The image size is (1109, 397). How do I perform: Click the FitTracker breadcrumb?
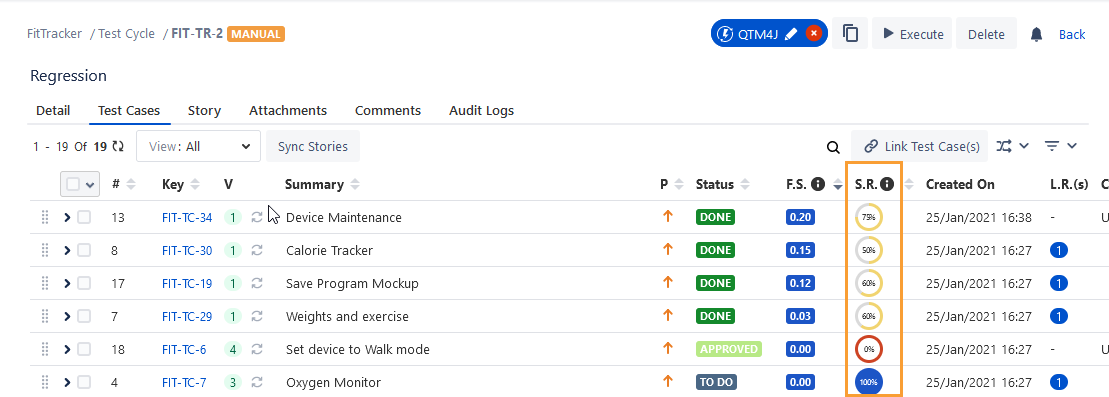(x=54, y=33)
